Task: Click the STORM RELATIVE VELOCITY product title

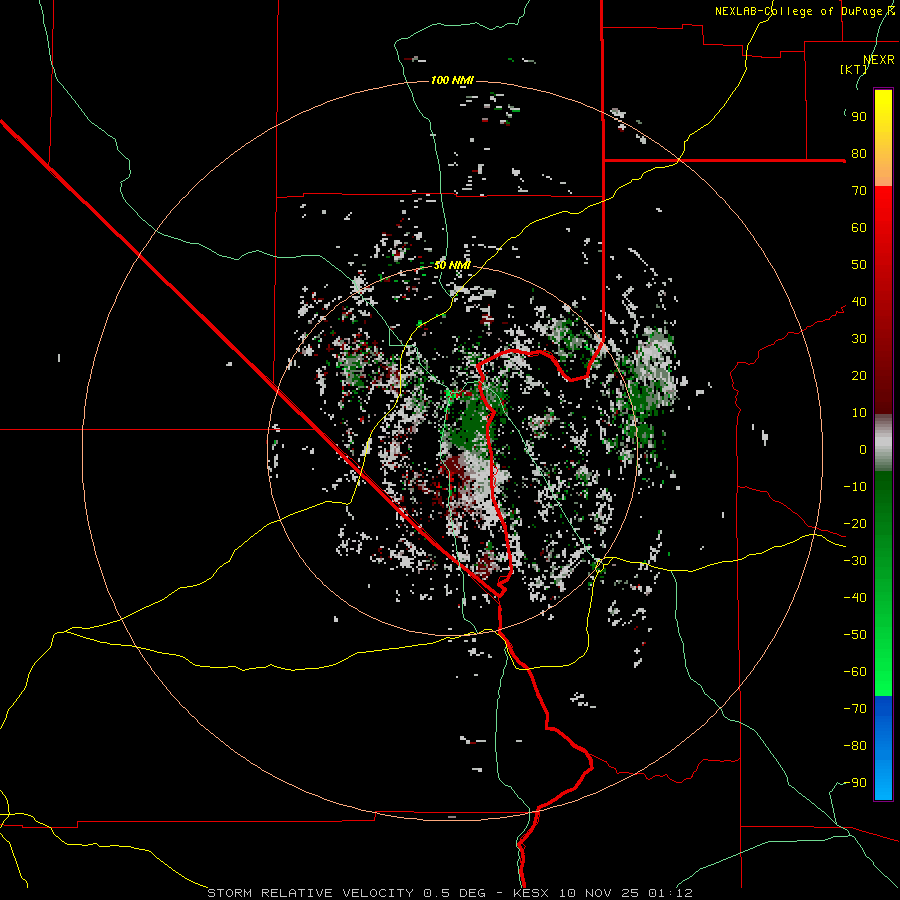Action: (x=312, y=893)
